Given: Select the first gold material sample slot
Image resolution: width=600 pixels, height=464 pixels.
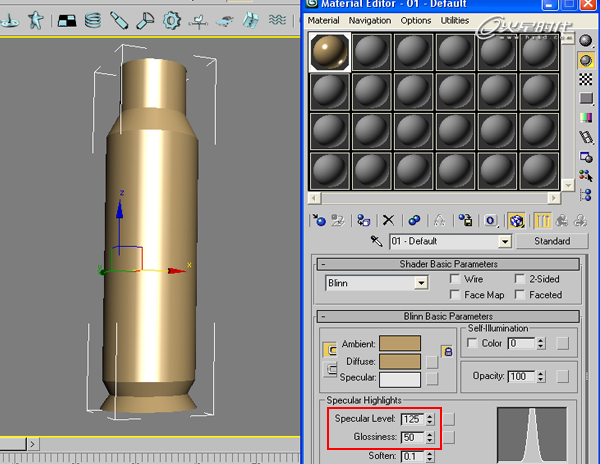Looking at the screenshot, I should pyautogui.click(x=329, y=52).
